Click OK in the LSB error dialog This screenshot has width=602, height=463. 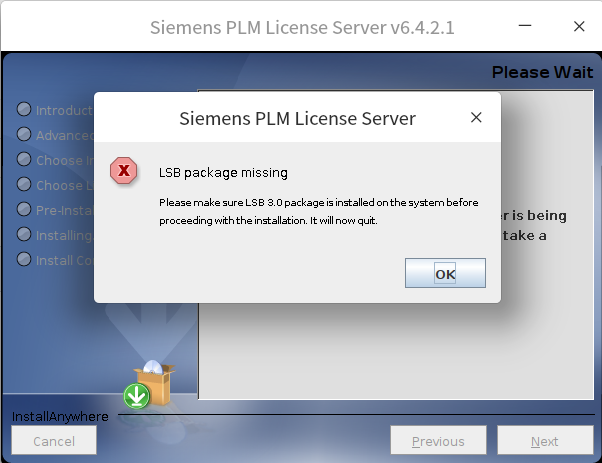445,273
